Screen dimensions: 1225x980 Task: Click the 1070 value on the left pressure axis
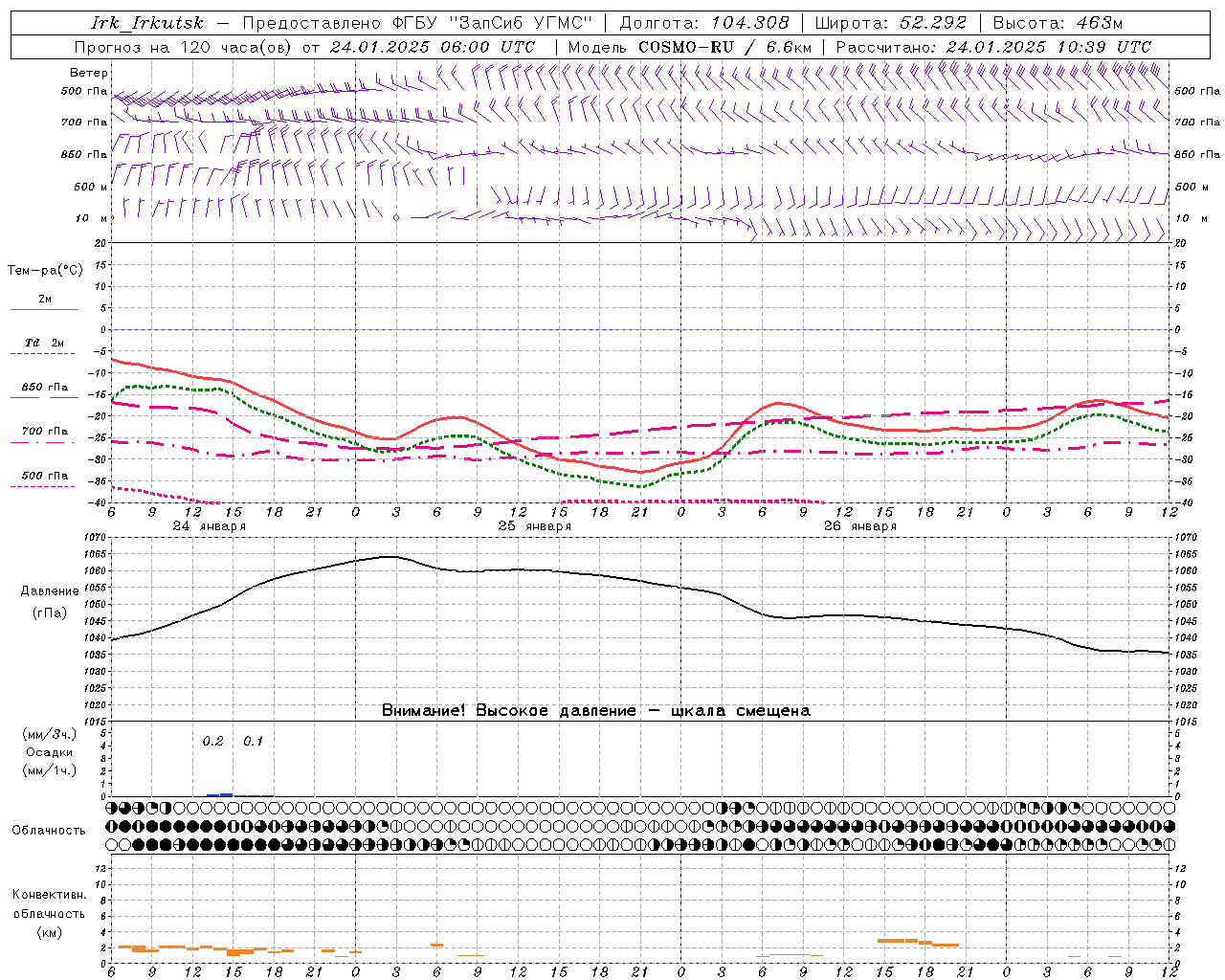[x=97, y=538]
